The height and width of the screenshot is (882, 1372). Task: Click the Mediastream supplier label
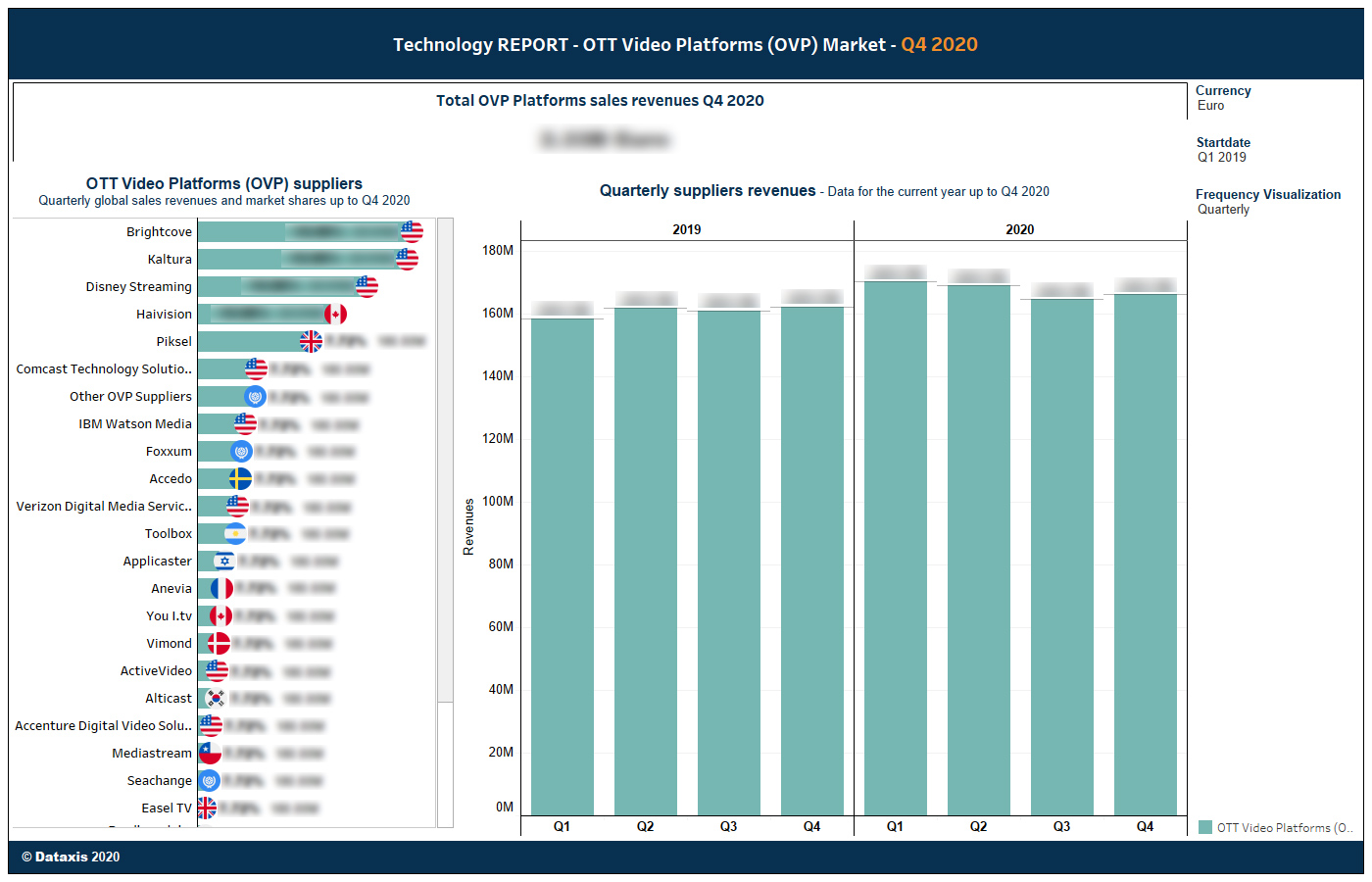[x=152, y=754]
